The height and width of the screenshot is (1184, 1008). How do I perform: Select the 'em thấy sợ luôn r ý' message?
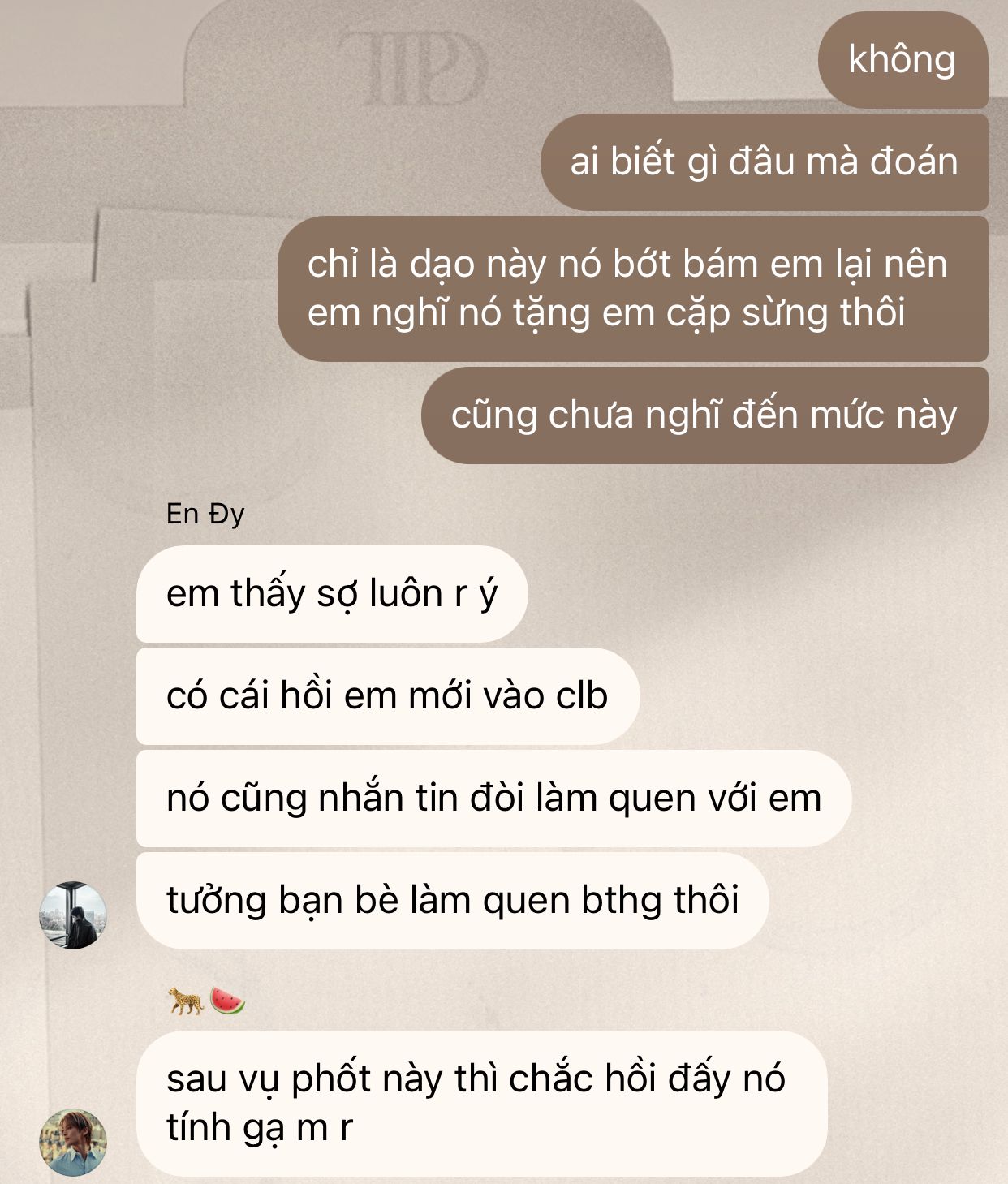(332, 594)
